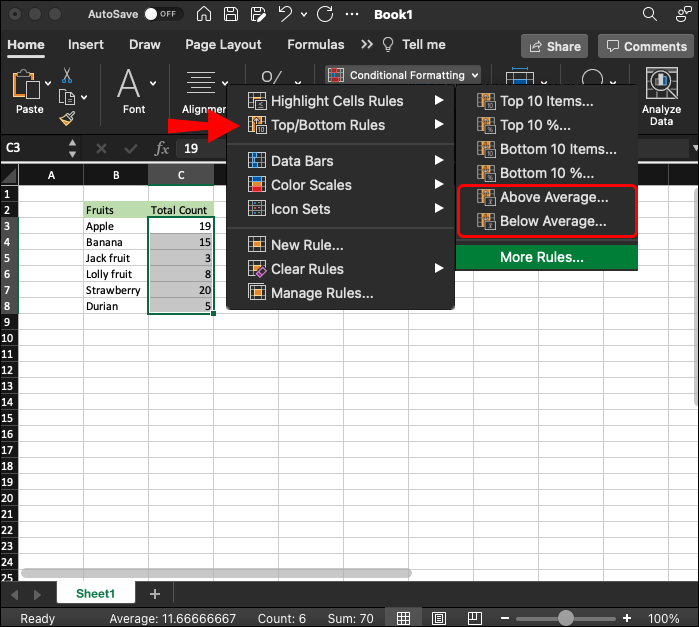Open Analyze Data tool
Viewport: 699px width, 627px height.
click(661, 97)
